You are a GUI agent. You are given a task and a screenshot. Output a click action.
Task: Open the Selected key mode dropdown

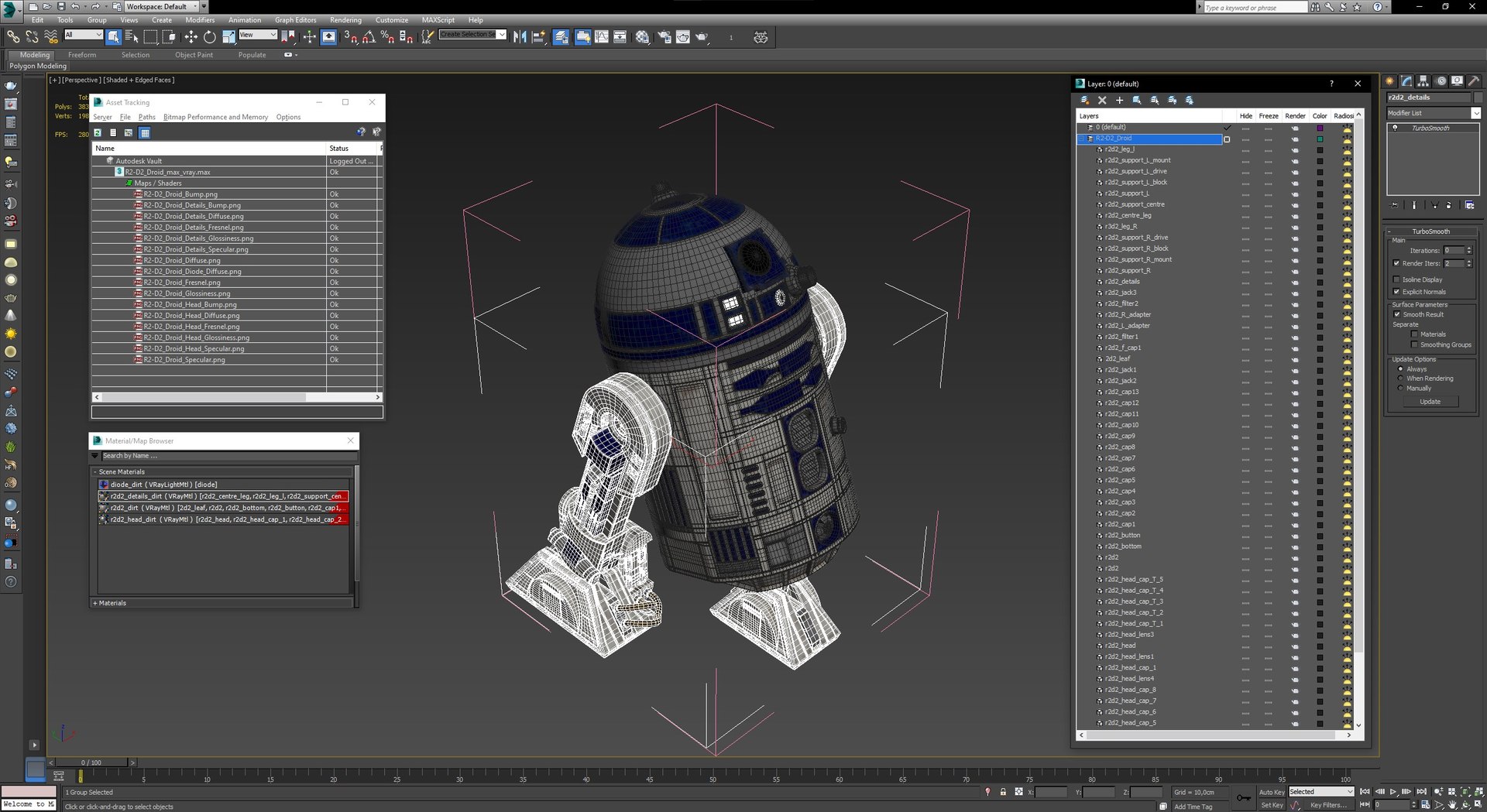(1321, 792)
